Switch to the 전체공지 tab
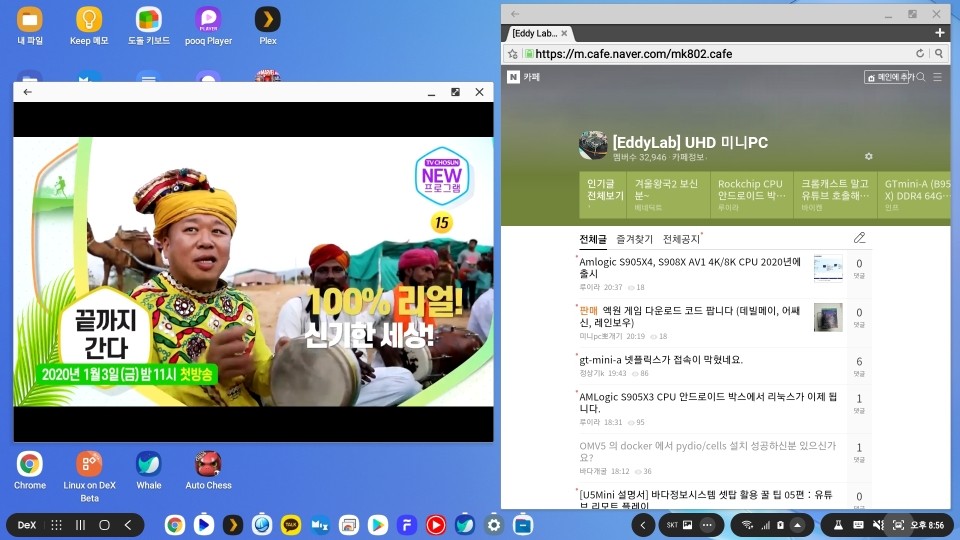This screenshot has width=960, height=540. pos(681,239)
